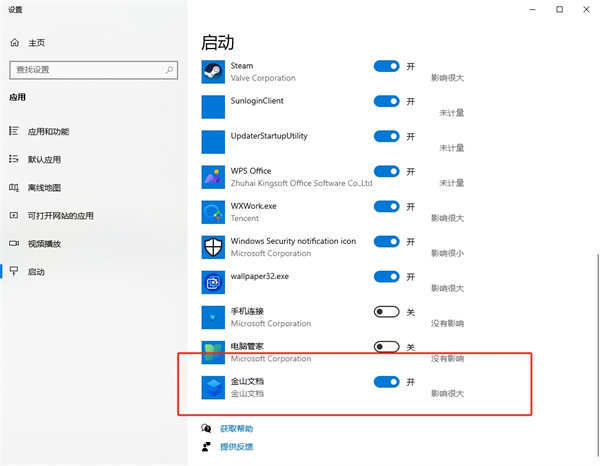Click the wallpaper32.exe app icon

click(x=214, y=282)
